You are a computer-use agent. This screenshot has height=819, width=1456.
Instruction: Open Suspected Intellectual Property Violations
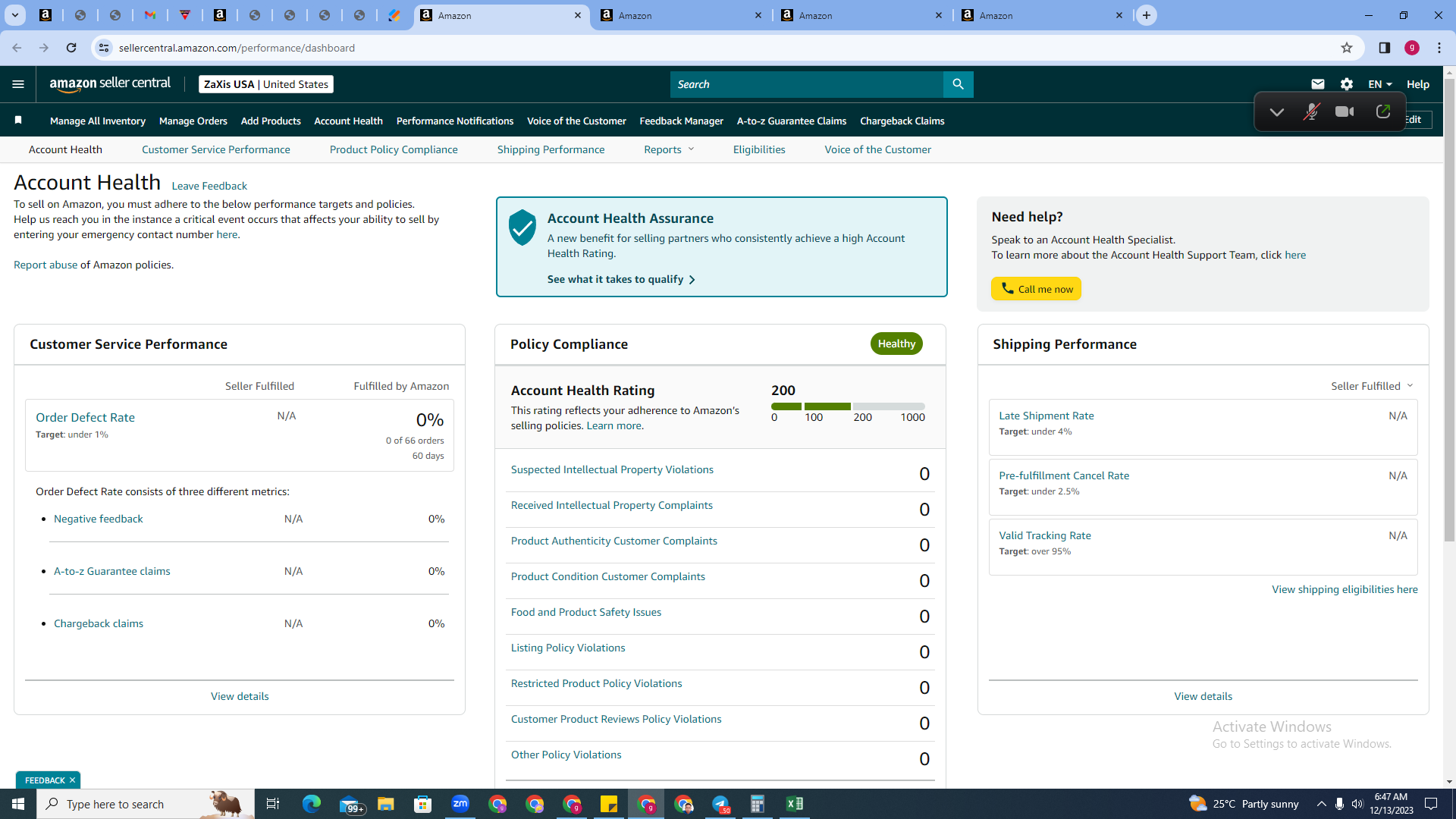[612, 469]
